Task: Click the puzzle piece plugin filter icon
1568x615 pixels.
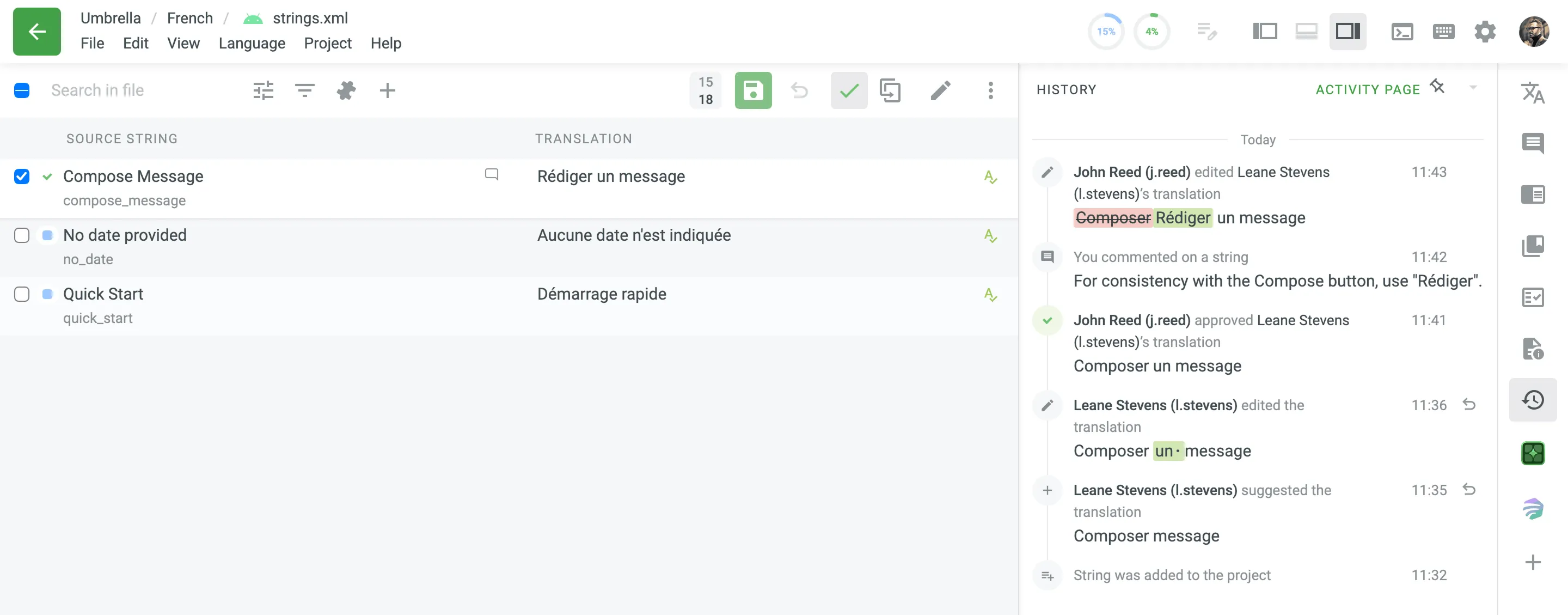Action: (x=346, y=91)
